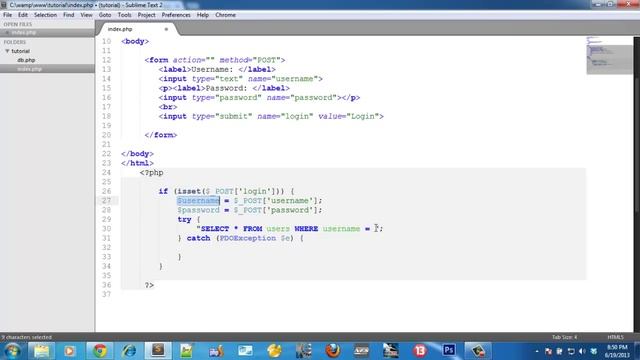Click the closing ?> tag
640x360 pixels.
point(149,285)
